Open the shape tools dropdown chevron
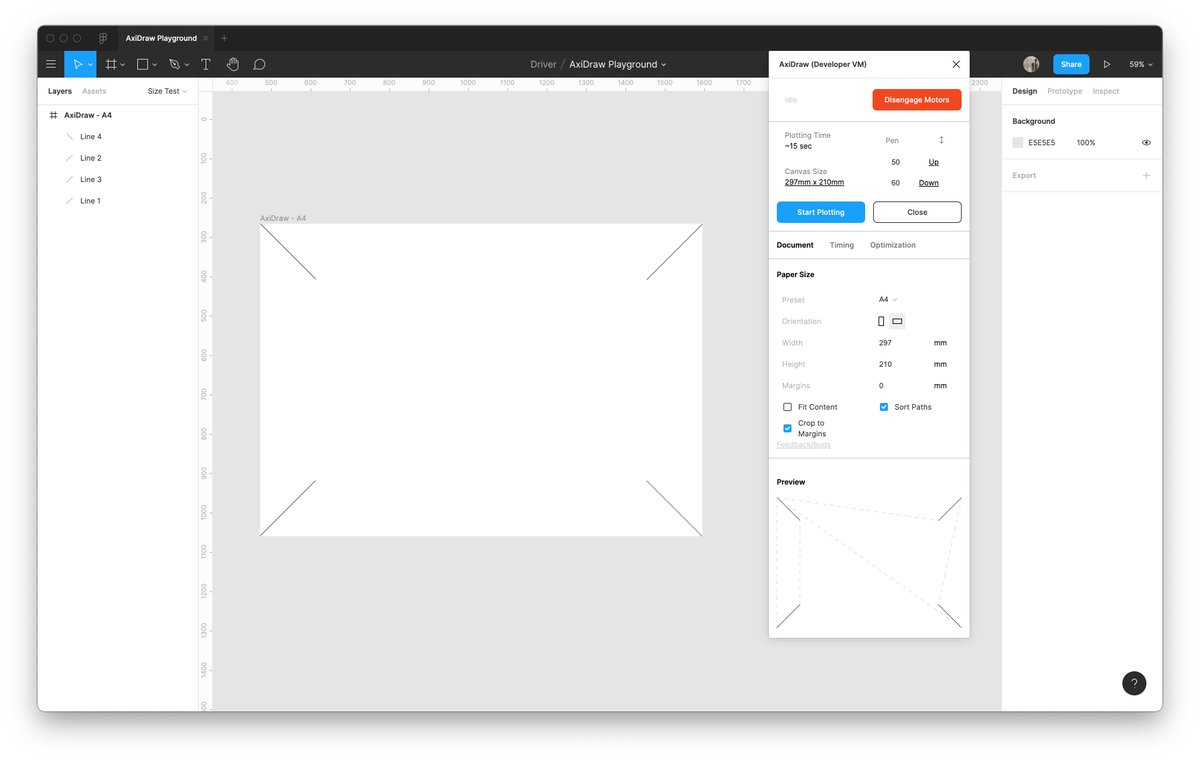This screenshot has width=1200, height=761. 155,65
